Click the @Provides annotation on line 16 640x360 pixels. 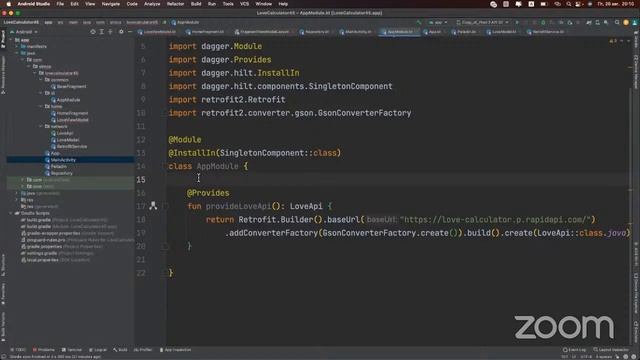coord(208,193)
